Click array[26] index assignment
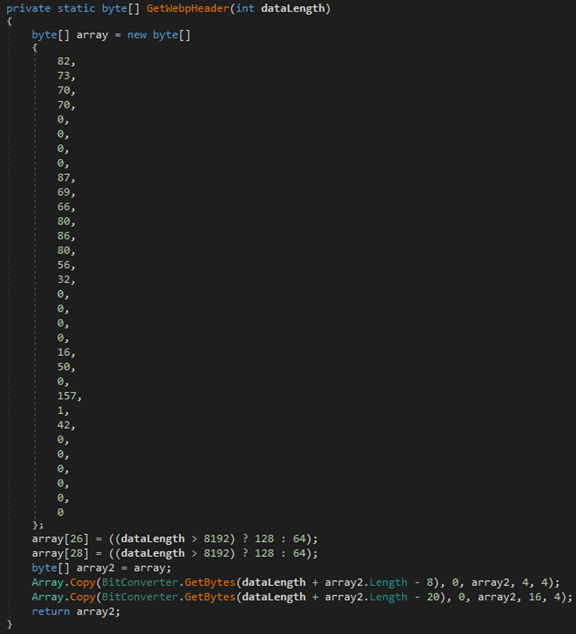 coord(60,539)
